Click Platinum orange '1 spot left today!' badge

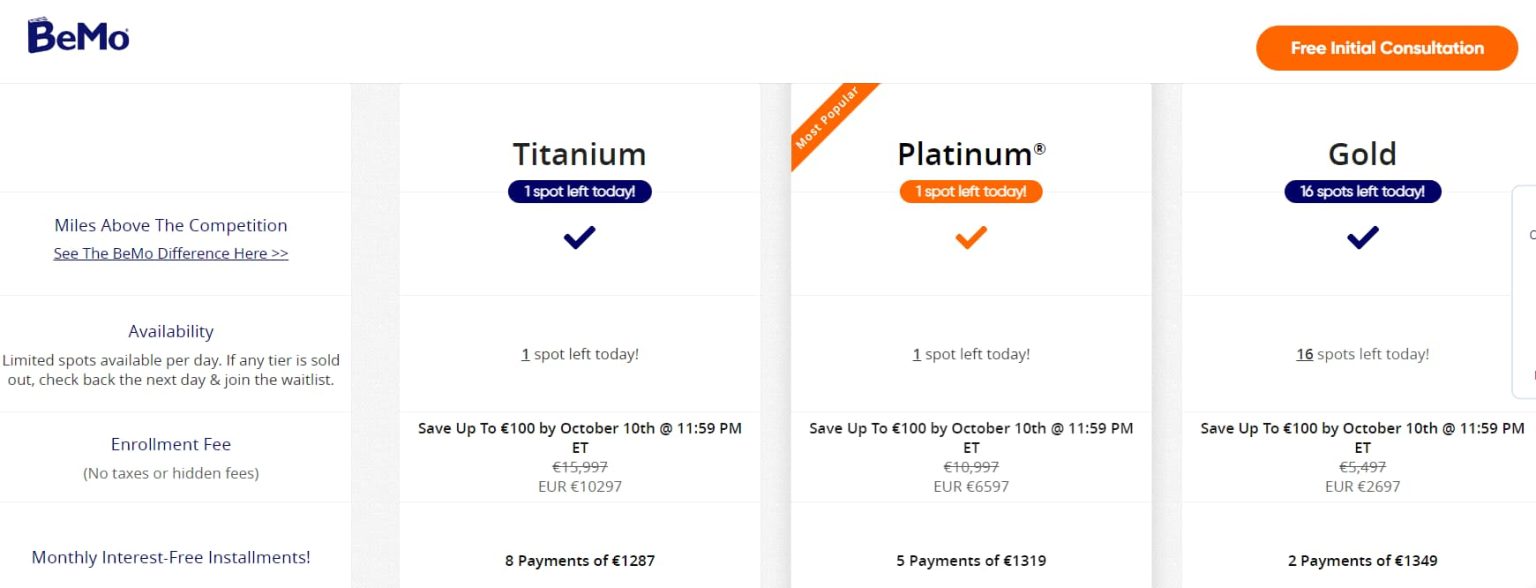970,191
